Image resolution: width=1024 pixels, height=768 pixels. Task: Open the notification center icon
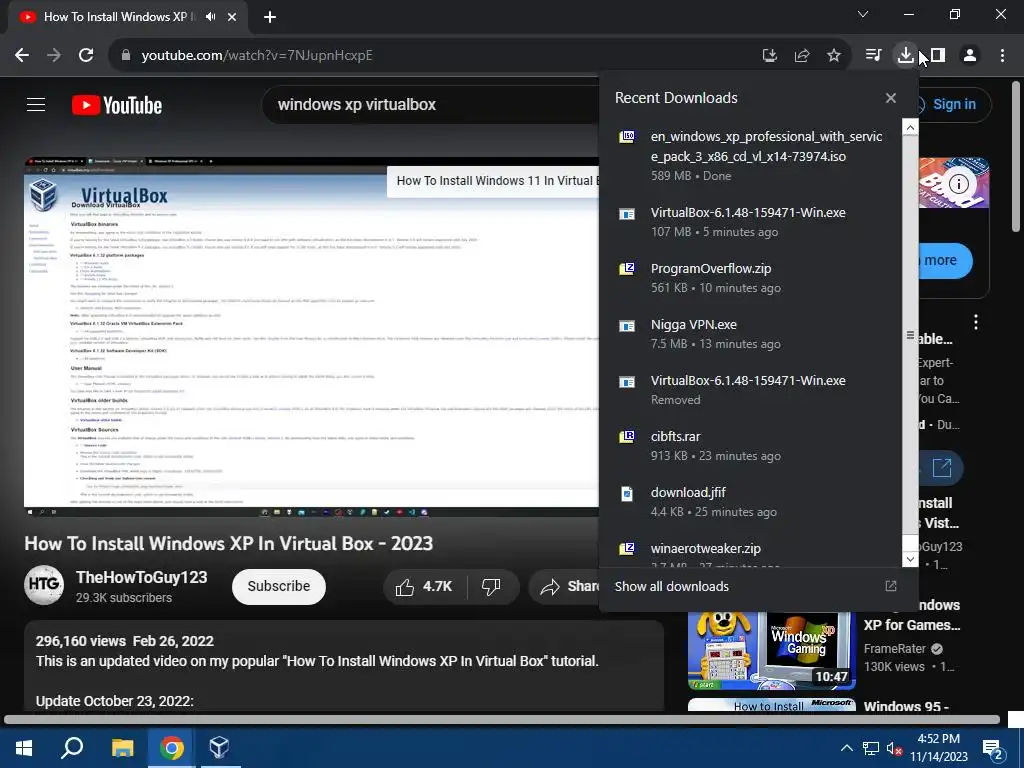click(x=992, y=748)
